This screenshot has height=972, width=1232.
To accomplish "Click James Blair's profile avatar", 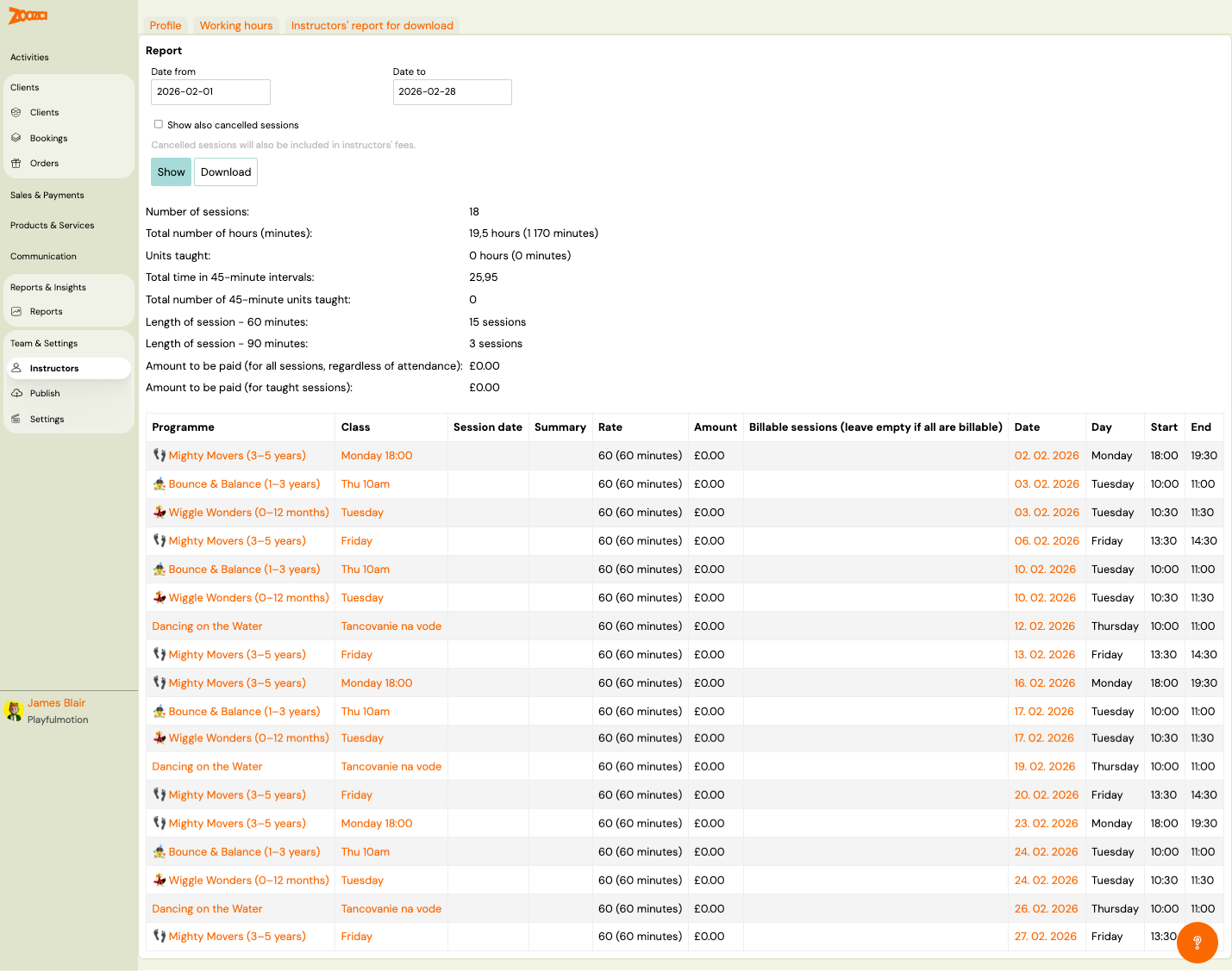I will pos(13,711).
